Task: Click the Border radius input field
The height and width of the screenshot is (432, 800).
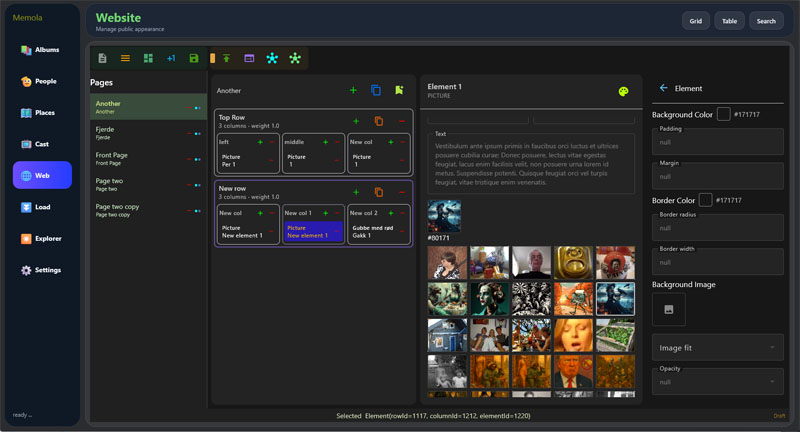Action: (x=717, y=227)
